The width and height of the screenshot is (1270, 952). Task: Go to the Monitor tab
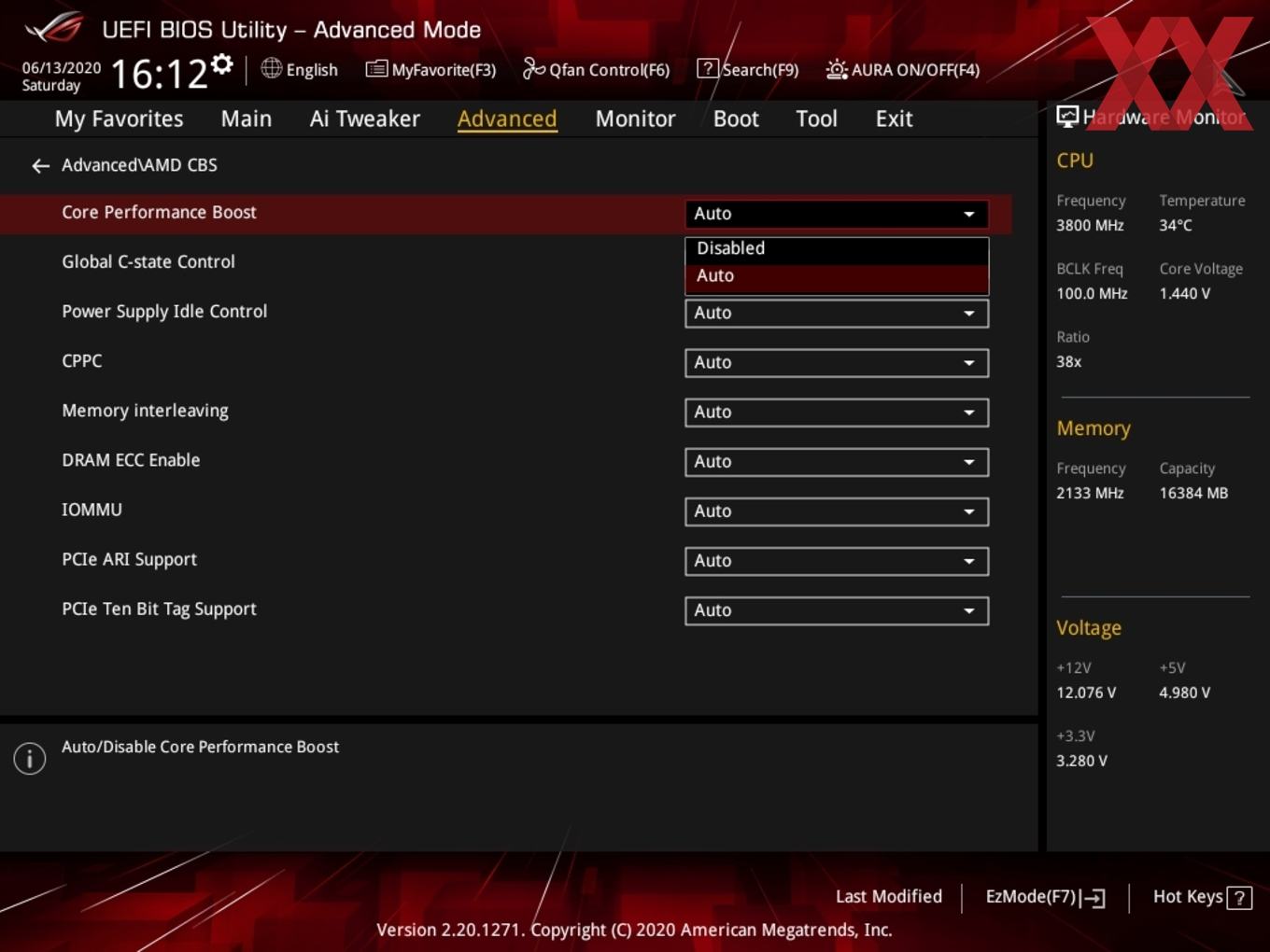click(x=635, y=119)
